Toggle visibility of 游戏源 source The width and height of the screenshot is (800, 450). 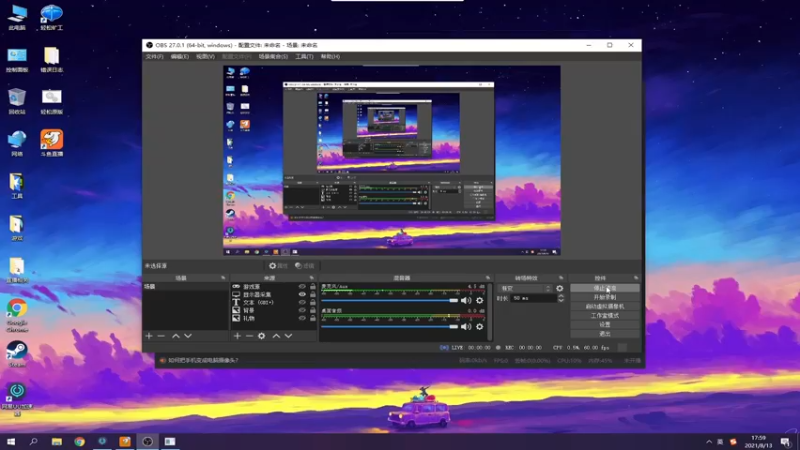pos(302,287)
